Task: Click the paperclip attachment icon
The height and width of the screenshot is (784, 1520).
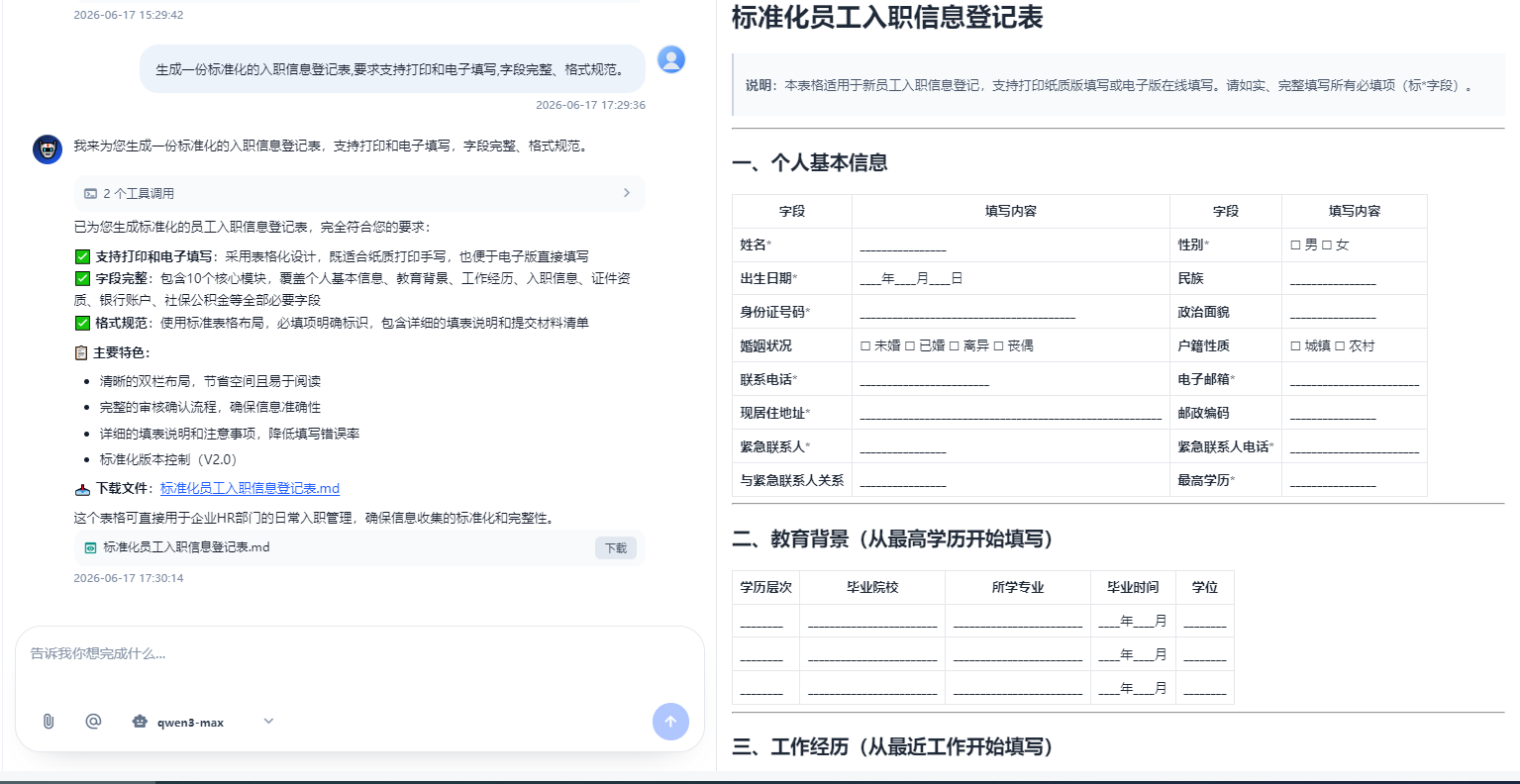Action: coord(49,722)
